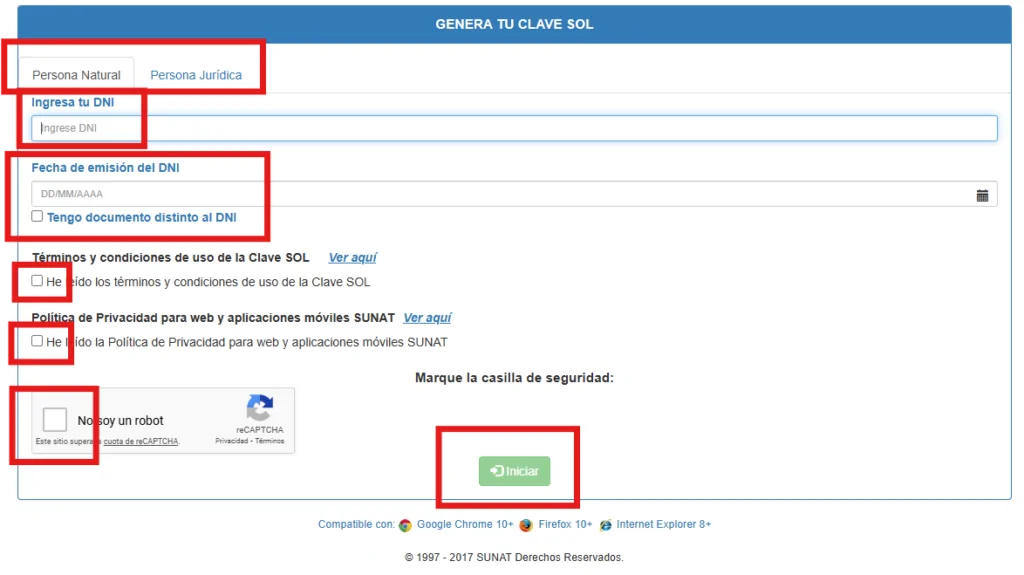
Task: Open the calendar date picker icon
Action: pyautogui.click(x=982, y=195)
